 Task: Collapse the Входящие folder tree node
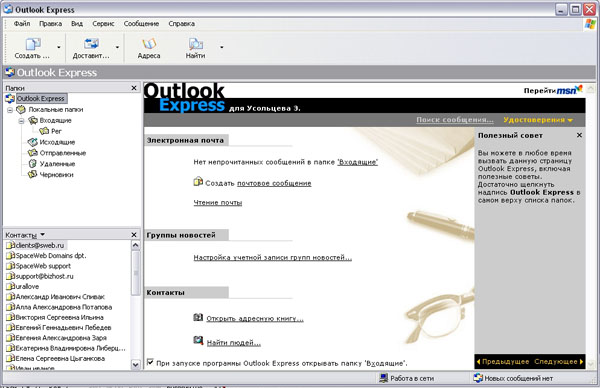tap(21, 121)
